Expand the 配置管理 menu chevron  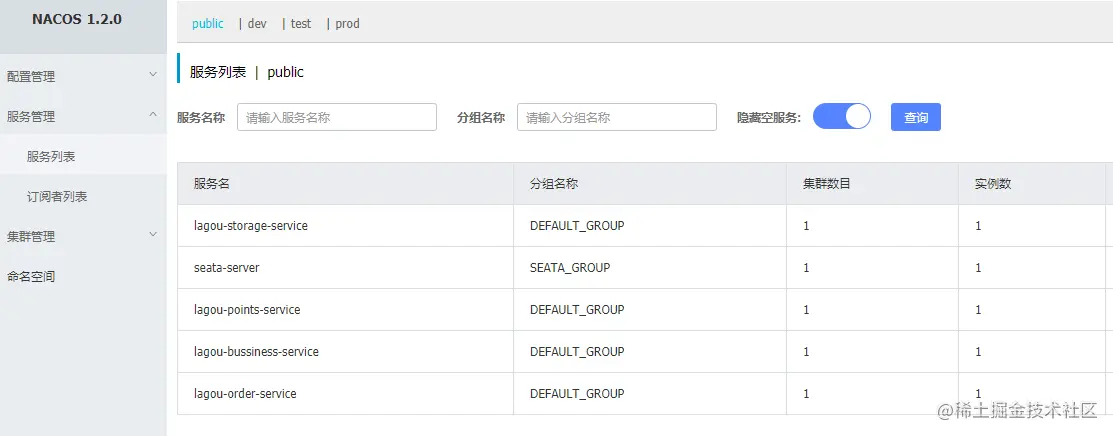[153, 74]
